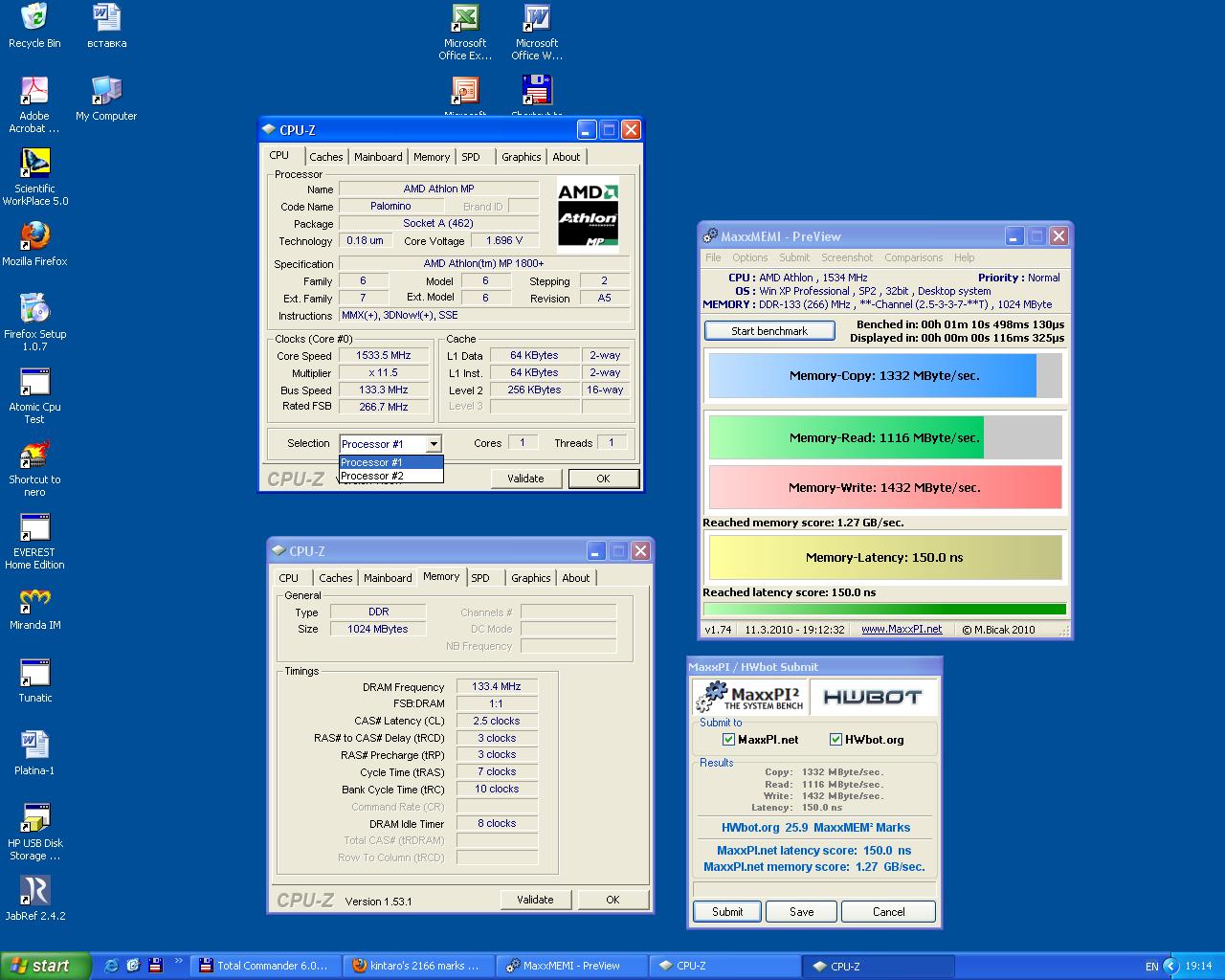
Task: Launch Tunatic desktop icon
Action: click(x=34, y=680)
